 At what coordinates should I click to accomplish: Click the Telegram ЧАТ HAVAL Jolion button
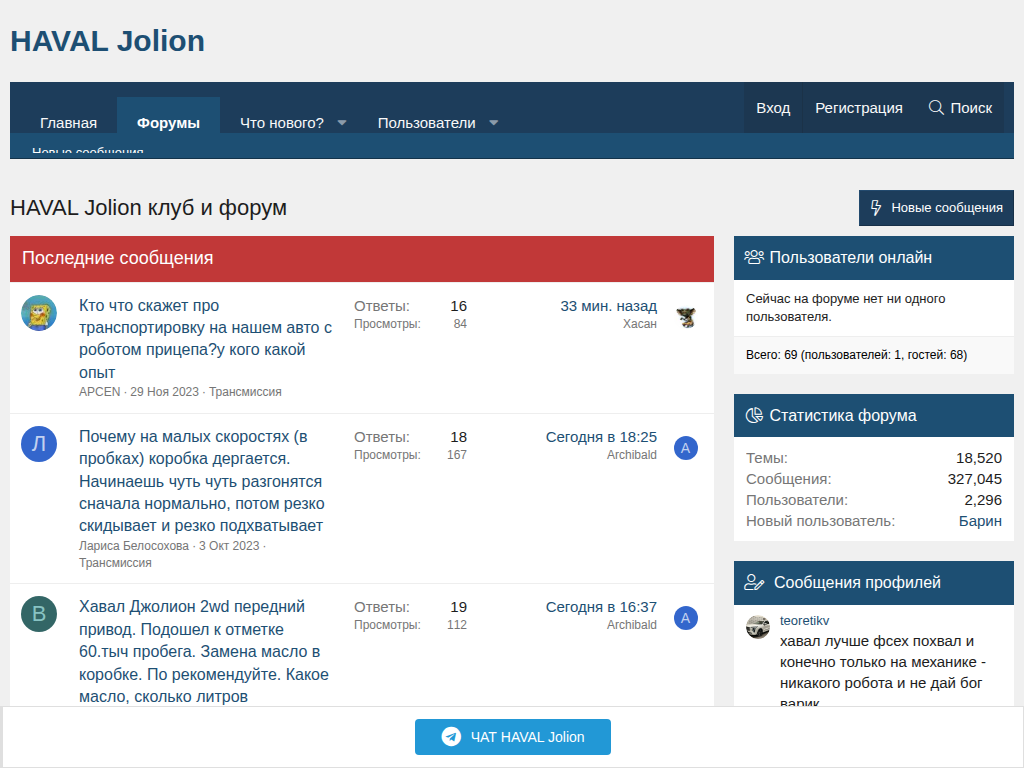512,737
